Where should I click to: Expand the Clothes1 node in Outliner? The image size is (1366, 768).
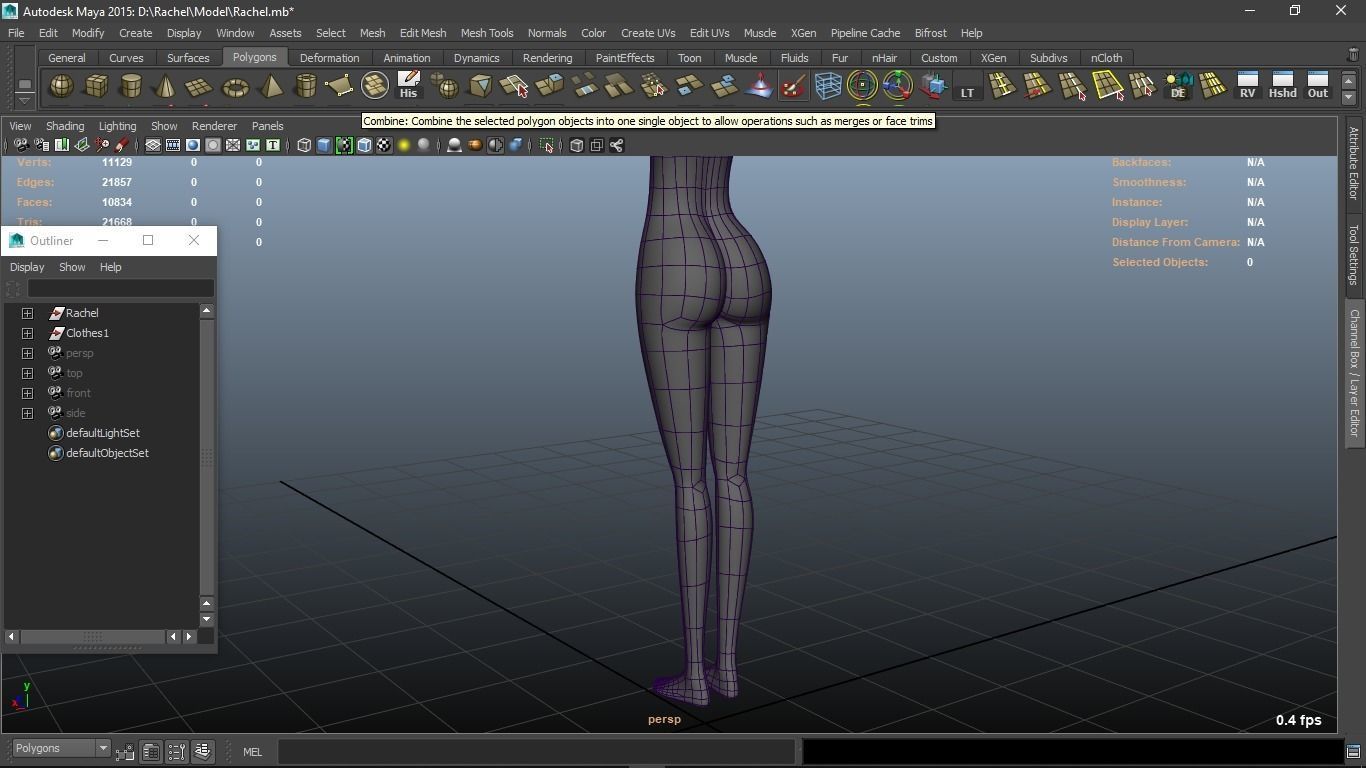click(x=28, y=333)
